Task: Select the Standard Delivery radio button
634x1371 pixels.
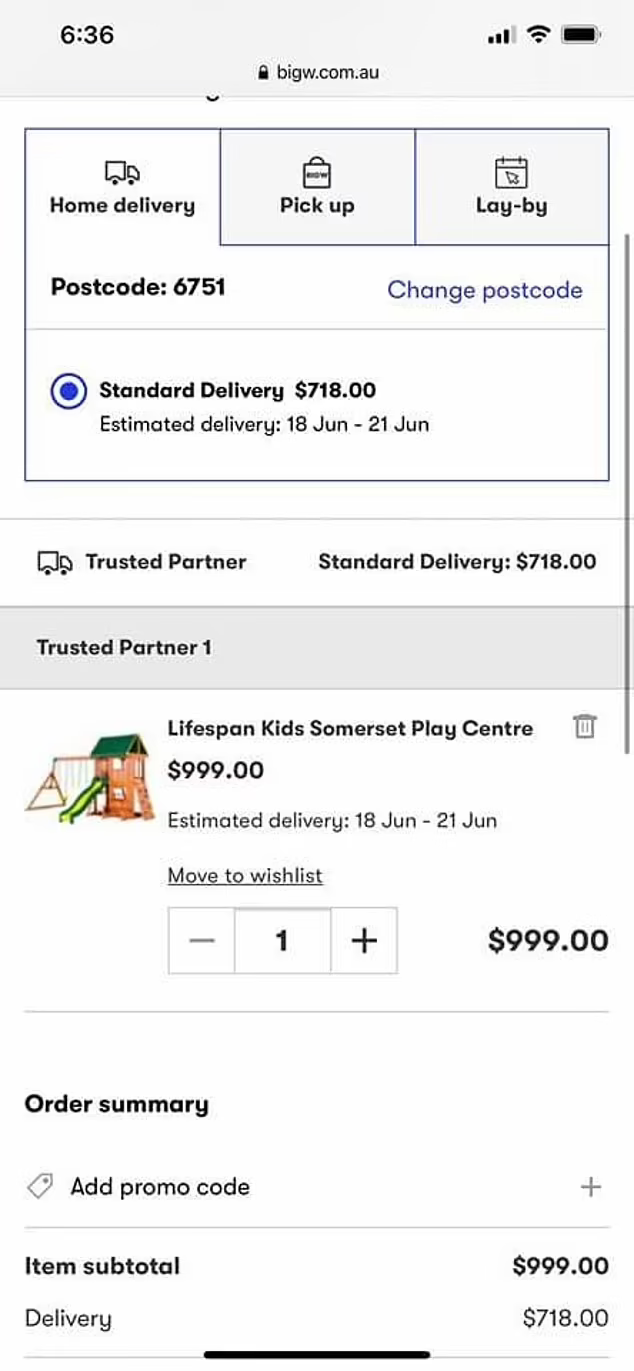Action: click(x=68, y=392)
